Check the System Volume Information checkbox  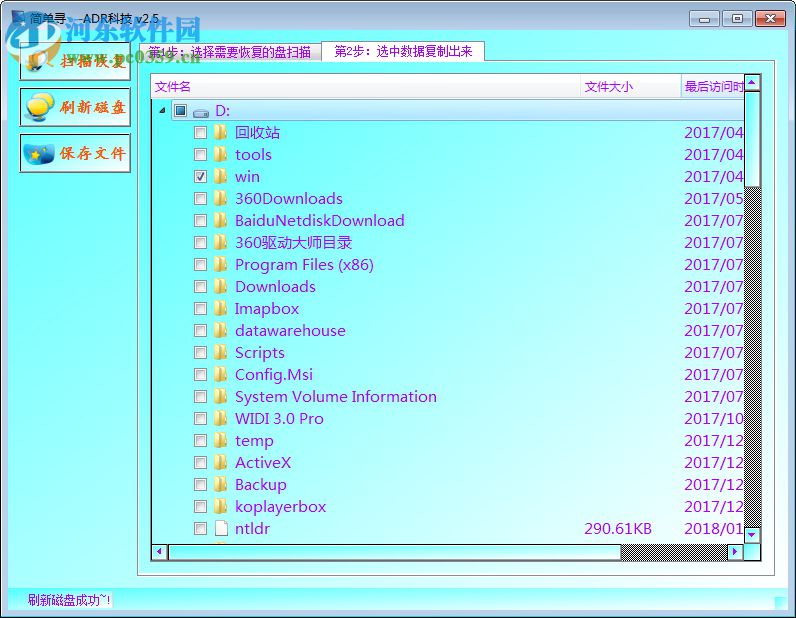[x=201, y=397]
